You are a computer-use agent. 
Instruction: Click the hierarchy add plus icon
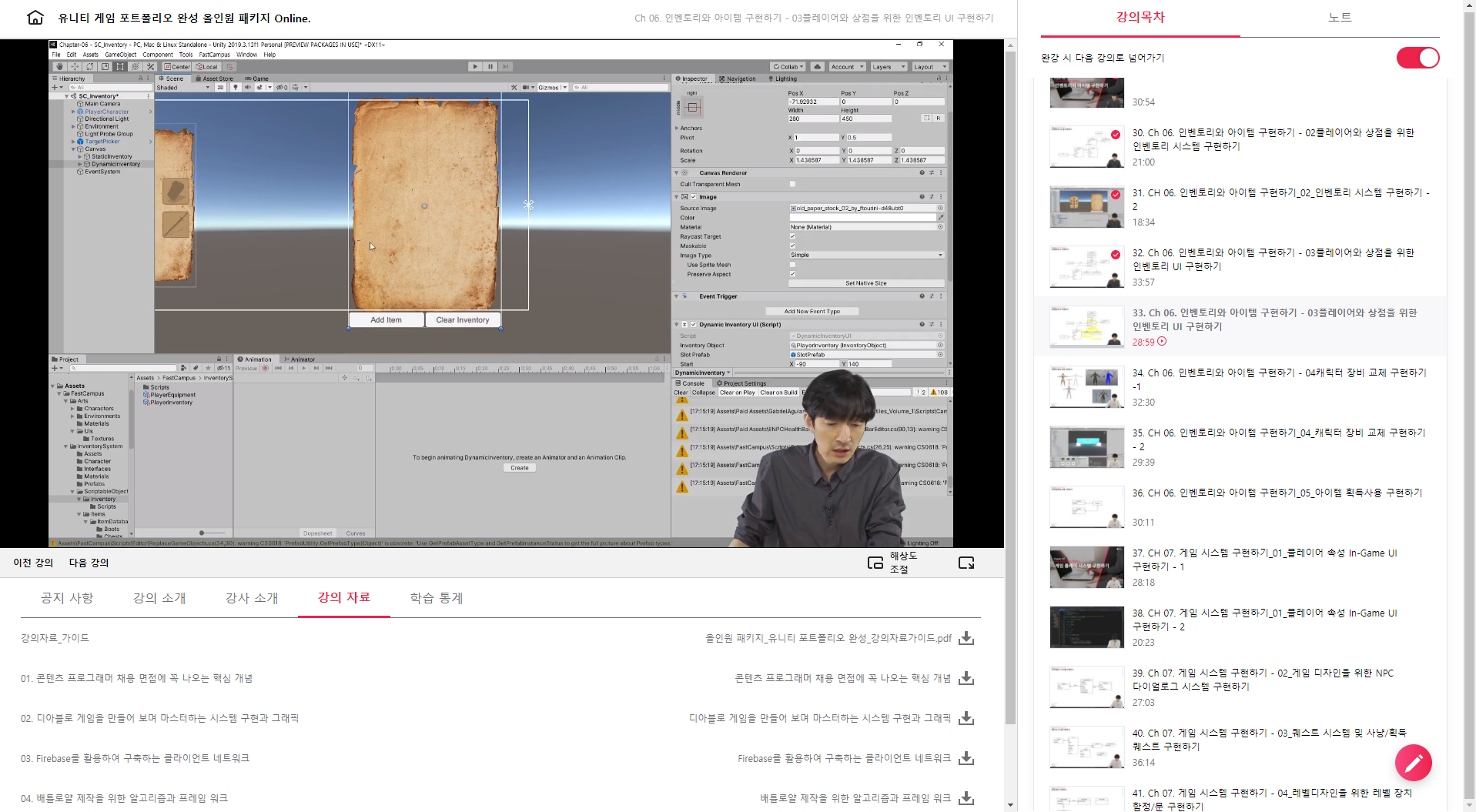click(54, 88)
